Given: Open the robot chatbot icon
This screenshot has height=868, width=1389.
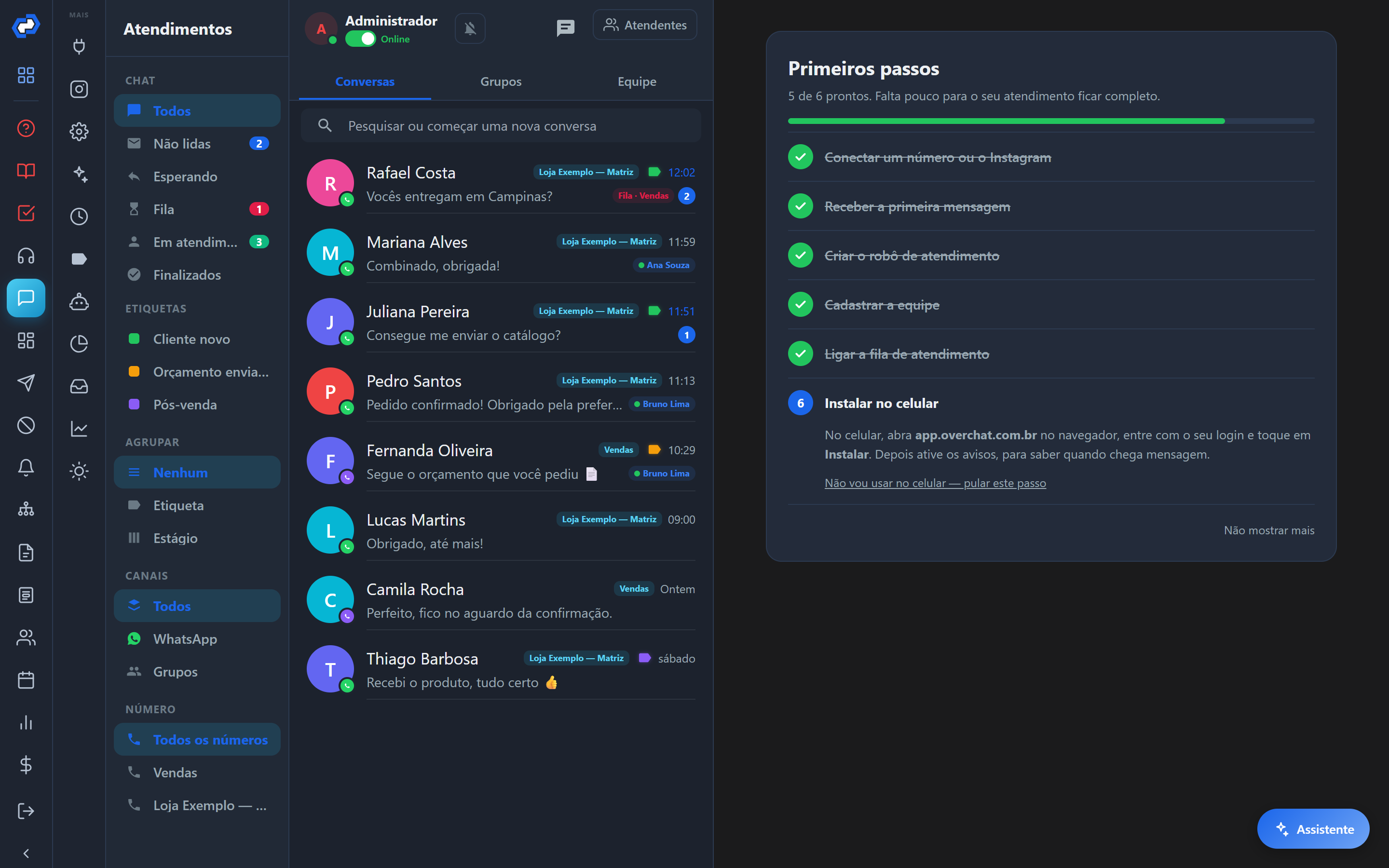Looking at the screenshot, I should click(79, 301).
